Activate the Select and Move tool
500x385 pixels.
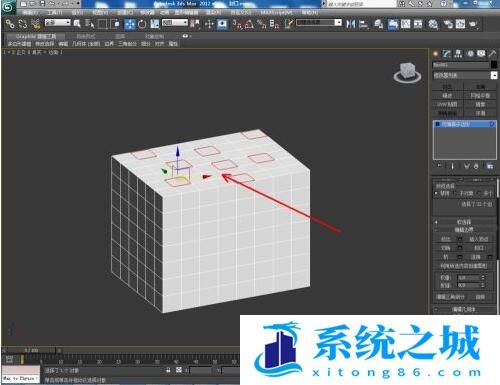[130, 24]
